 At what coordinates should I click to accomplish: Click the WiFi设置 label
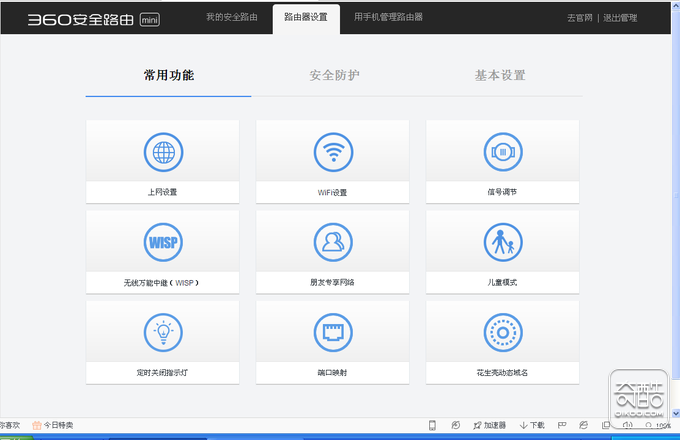332,192
